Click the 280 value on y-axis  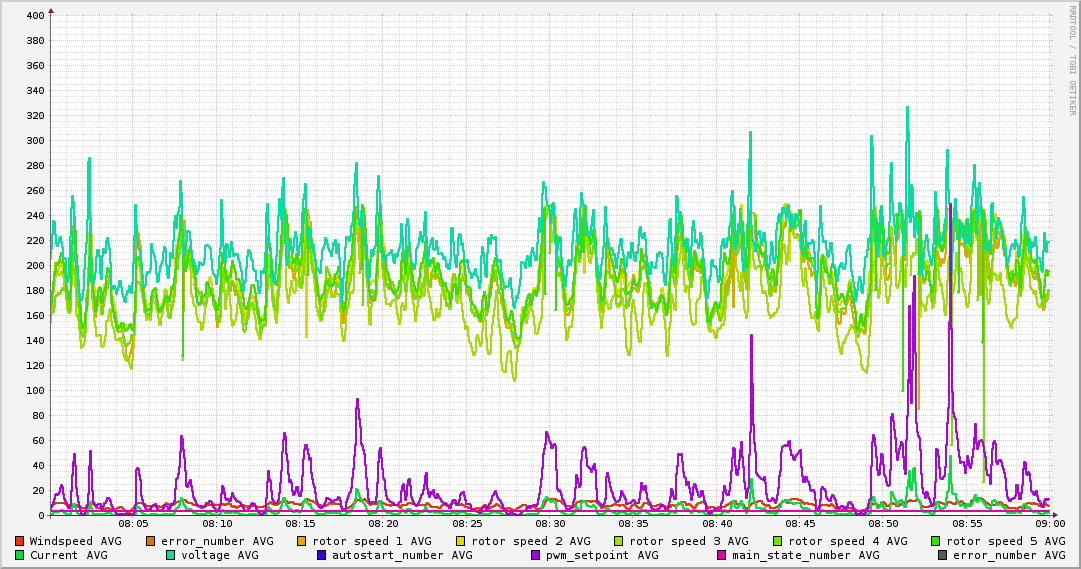pyautogui.click(x=35, y=166)
